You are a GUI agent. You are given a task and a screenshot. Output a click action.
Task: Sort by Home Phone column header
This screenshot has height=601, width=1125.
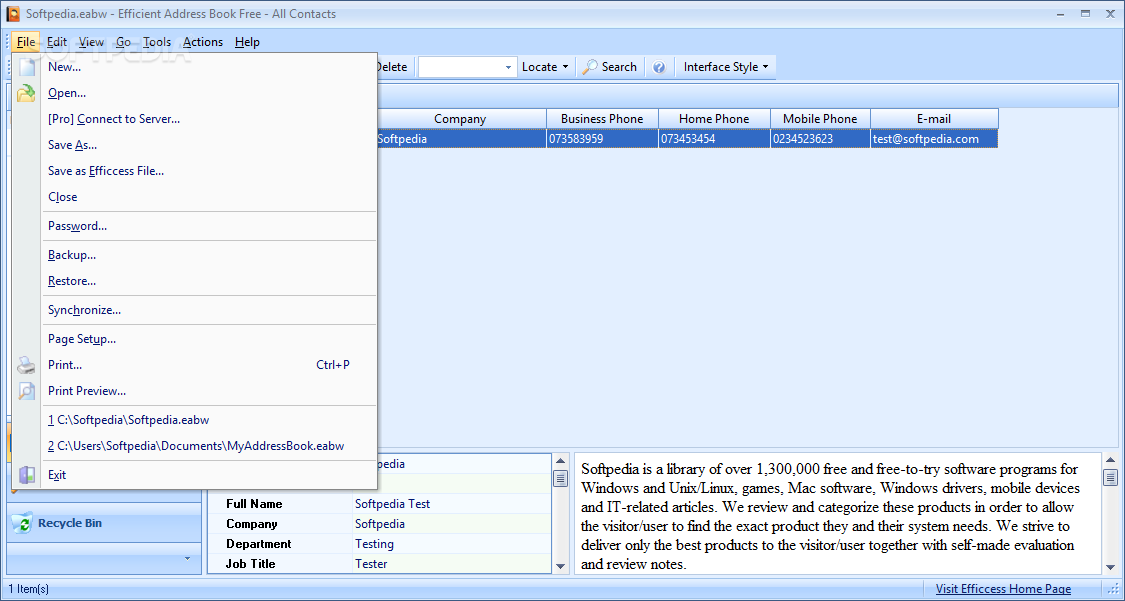click(714, 118)
